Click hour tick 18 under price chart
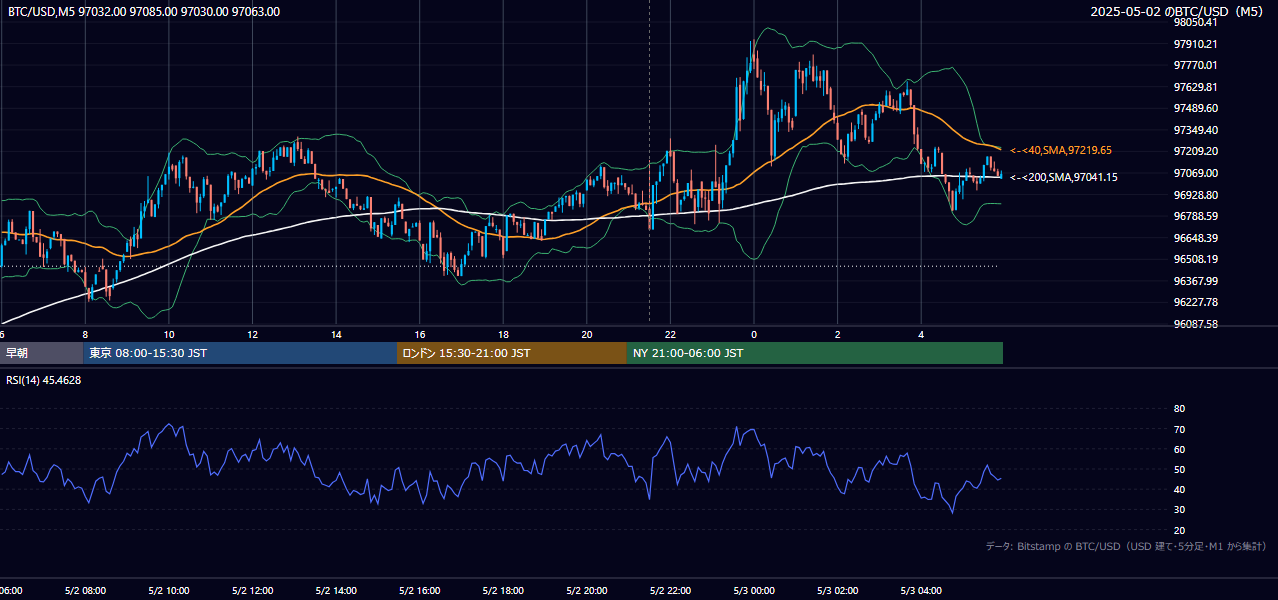This screenshot has height=600, width=1278. tap(503, 334)
